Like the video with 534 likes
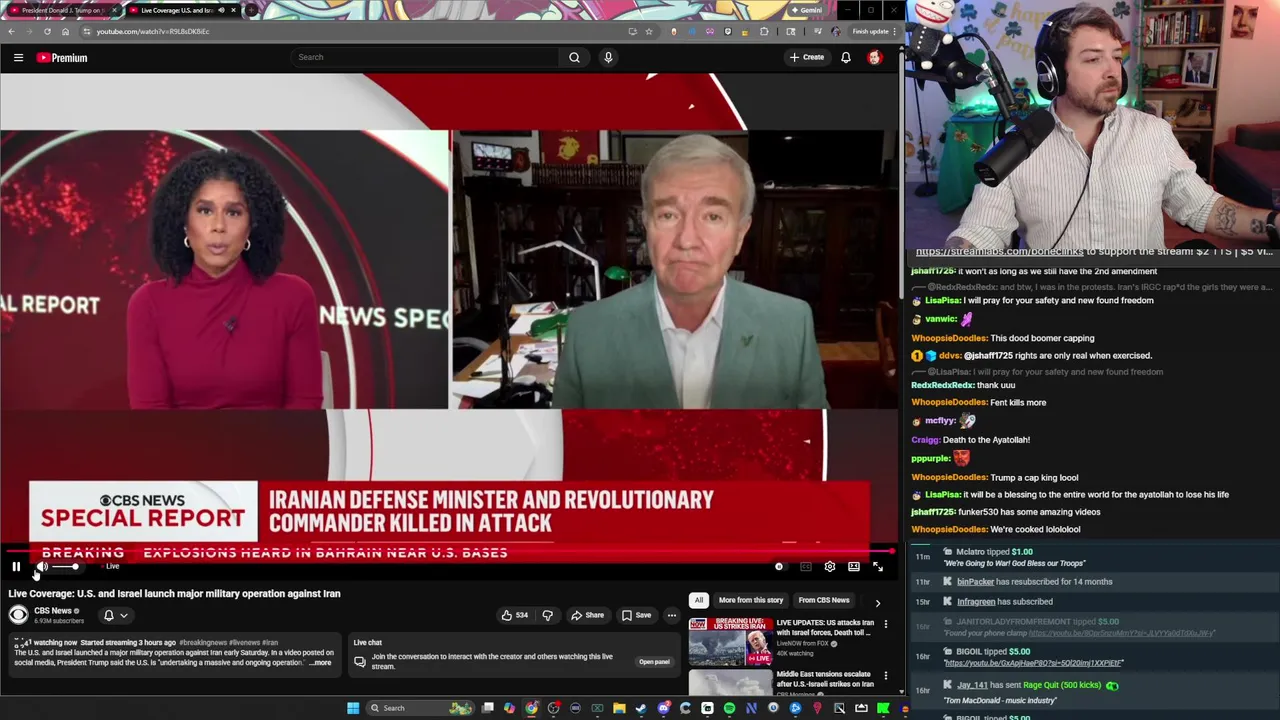This screenshot has width=1280, height=720. pyautogui.click(x=514, y=615)
